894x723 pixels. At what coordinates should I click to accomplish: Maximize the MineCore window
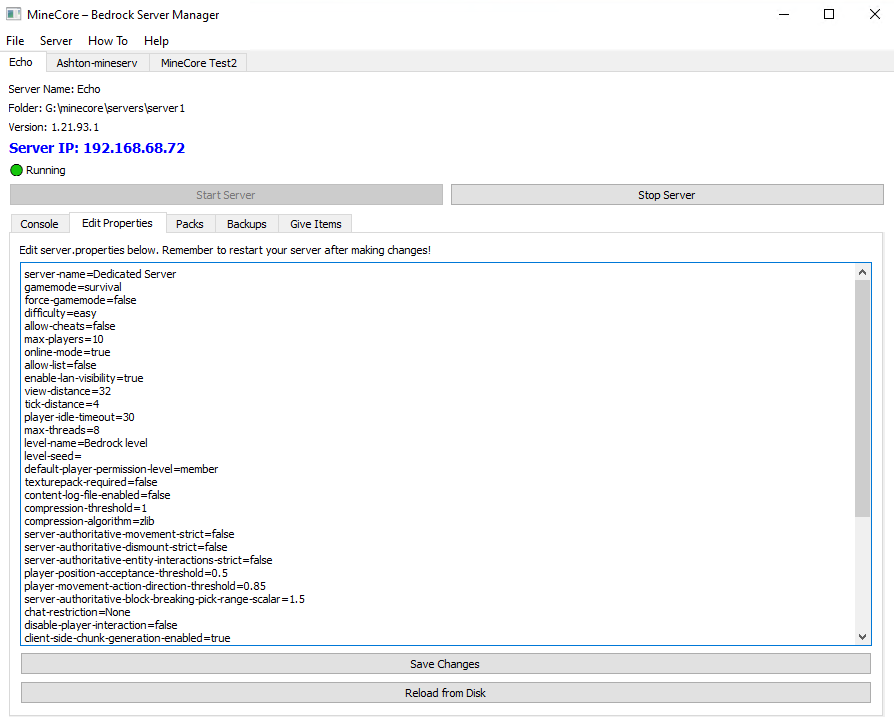829,14
